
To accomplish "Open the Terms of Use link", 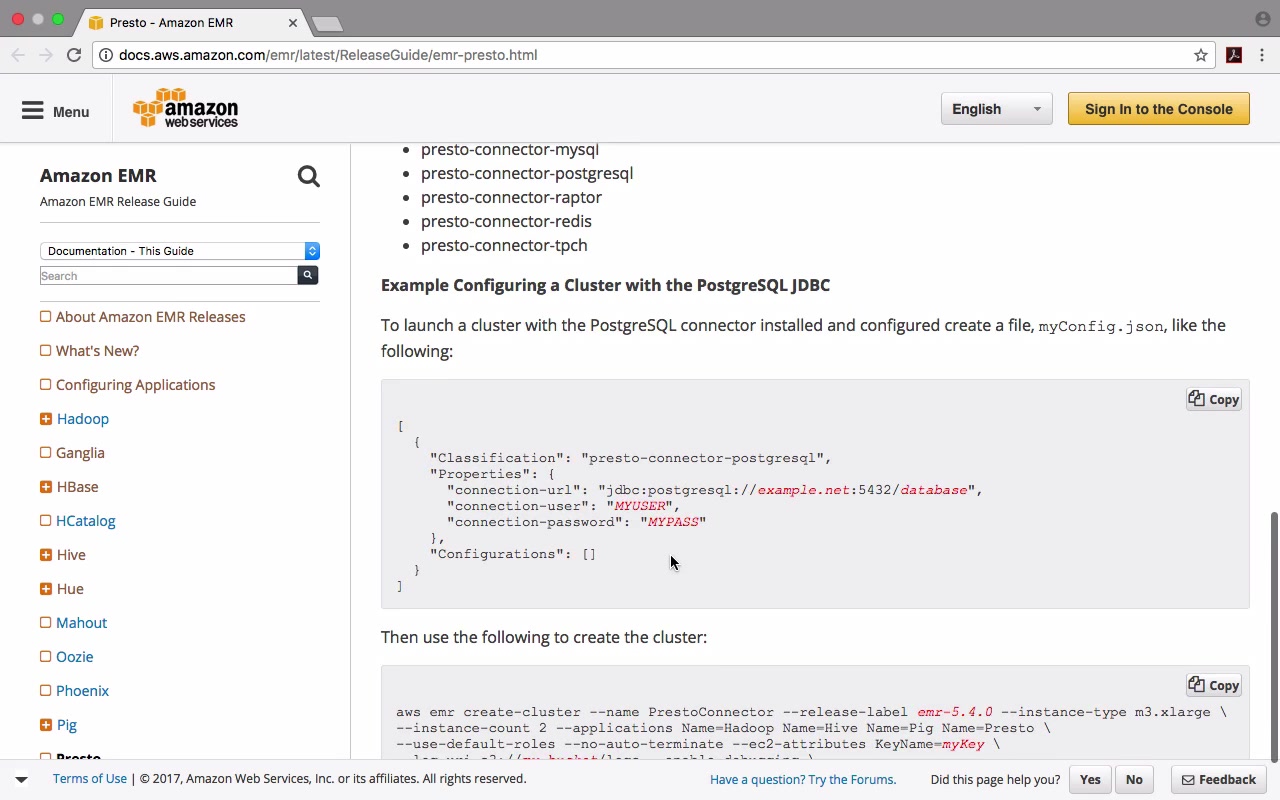I will tap(90, 778).
